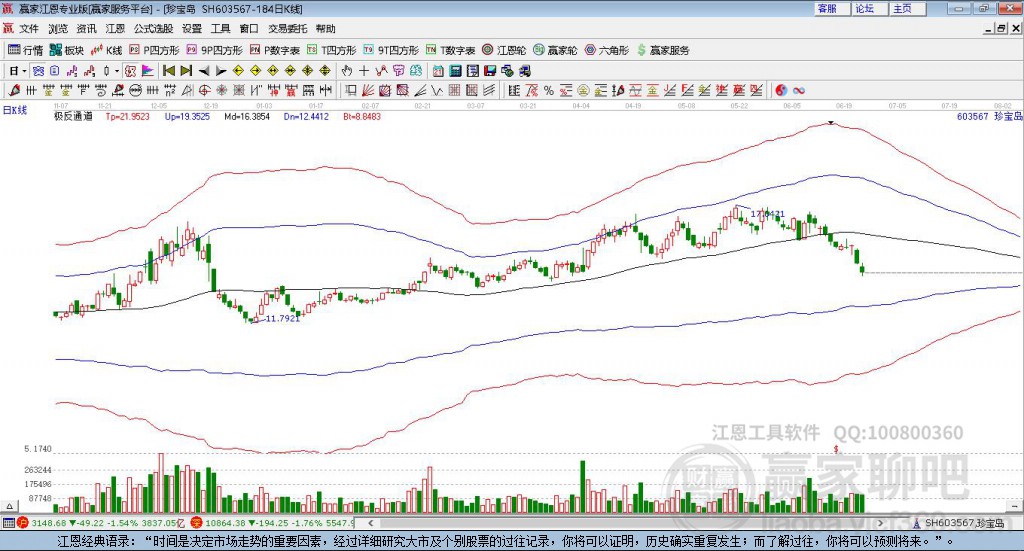
Task: Open the 行情 quotes view
Action: click(25, 50)
